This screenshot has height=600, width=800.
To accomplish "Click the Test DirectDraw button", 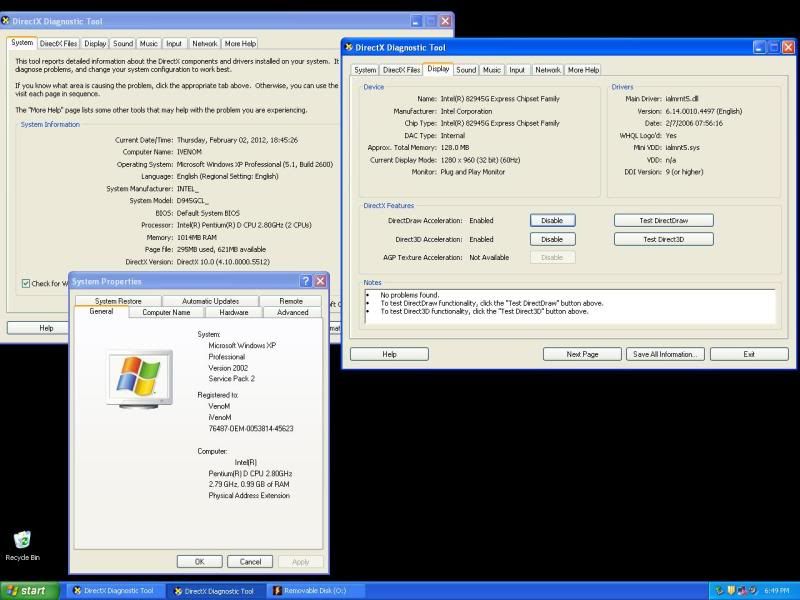I will click(664, 220).
